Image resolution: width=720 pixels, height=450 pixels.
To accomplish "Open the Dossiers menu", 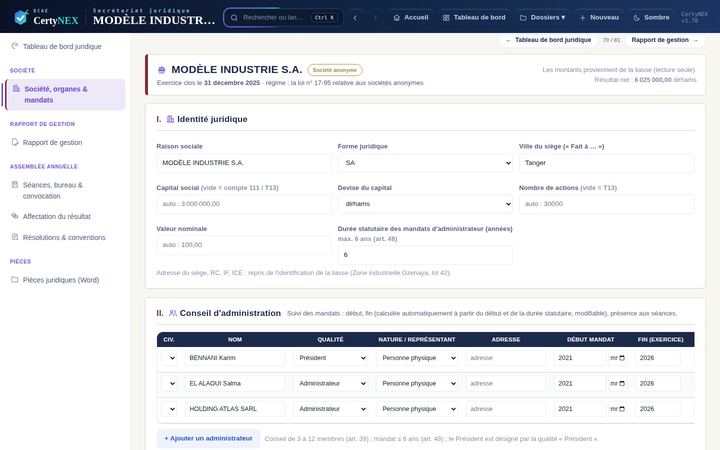I will [542, 17].
